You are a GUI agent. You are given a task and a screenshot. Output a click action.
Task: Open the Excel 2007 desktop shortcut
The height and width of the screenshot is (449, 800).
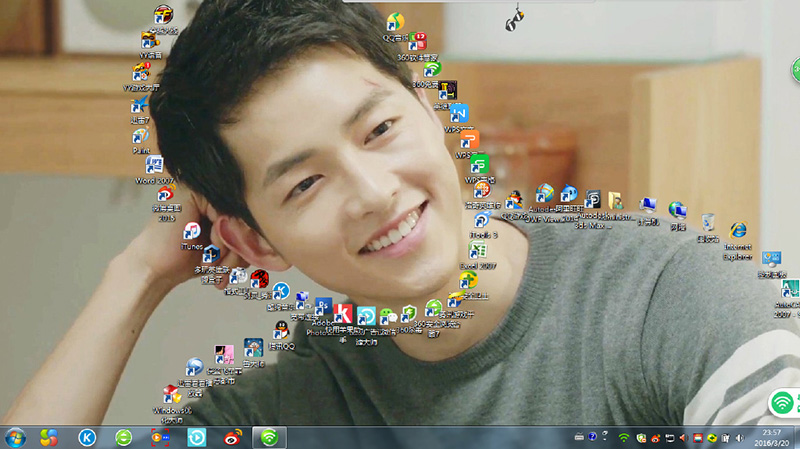(x=477, y=250)
